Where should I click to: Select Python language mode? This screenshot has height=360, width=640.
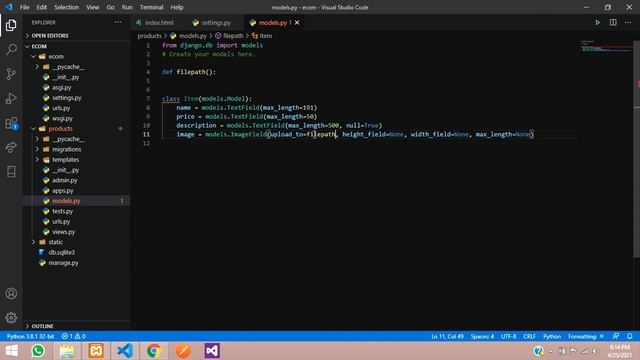point(552,336)
